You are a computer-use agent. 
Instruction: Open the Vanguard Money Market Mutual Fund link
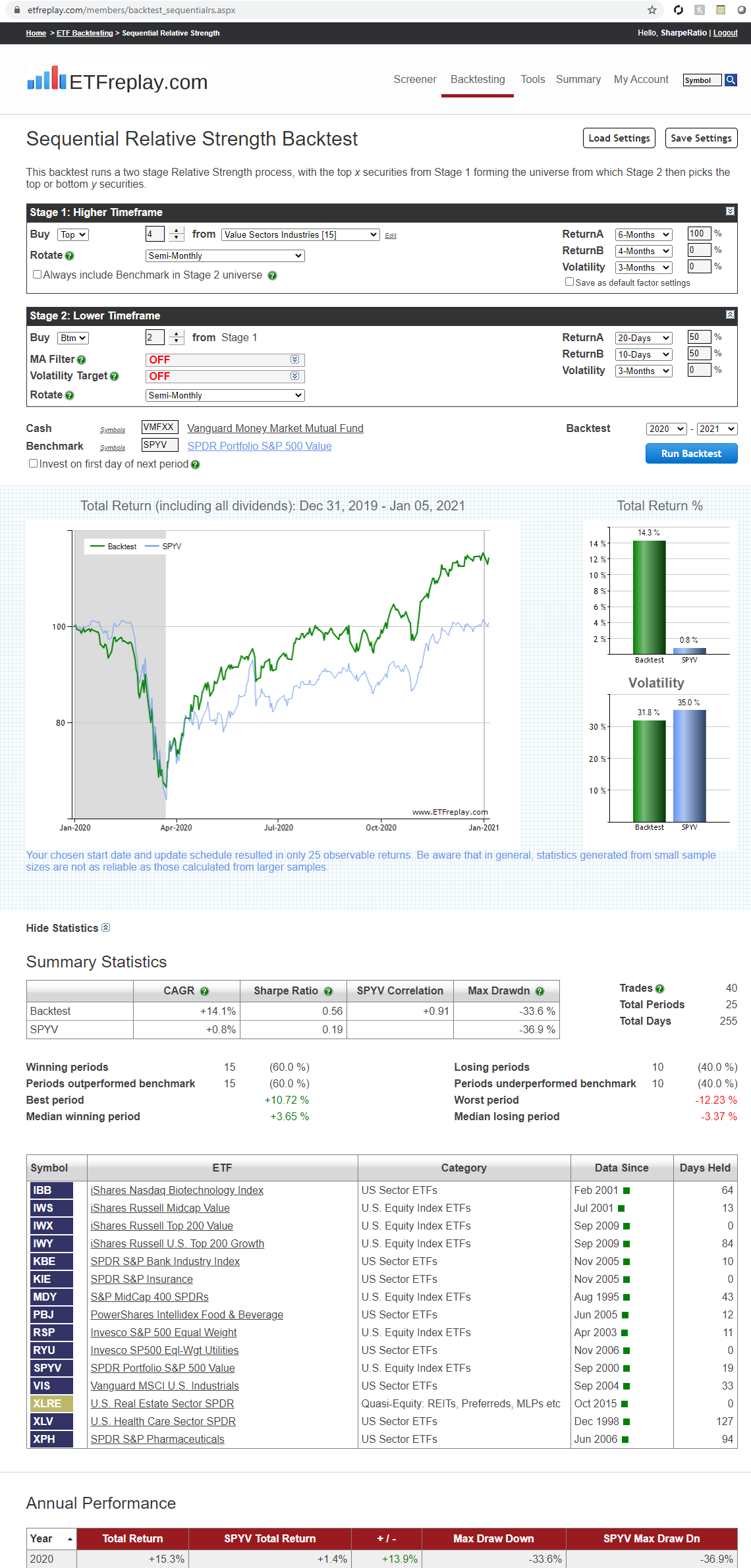[275, 429]
